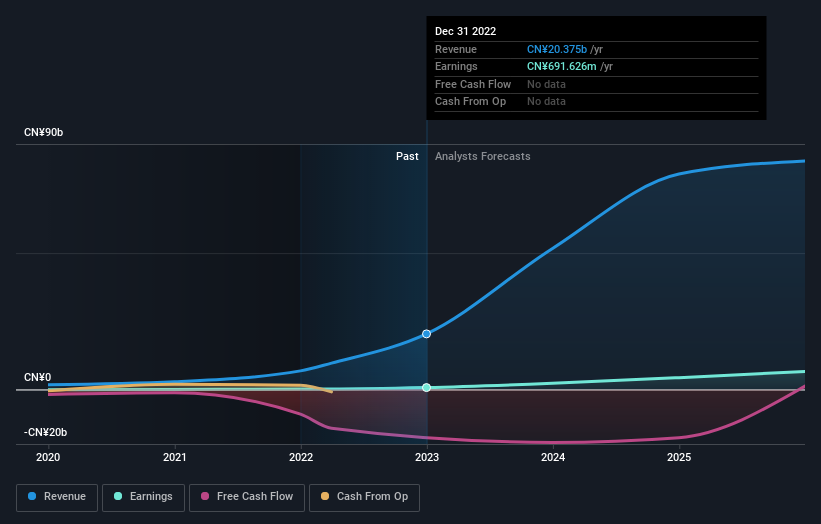Click the orange Cash From Op legend dot
The image size is (821, 524).
325,496
